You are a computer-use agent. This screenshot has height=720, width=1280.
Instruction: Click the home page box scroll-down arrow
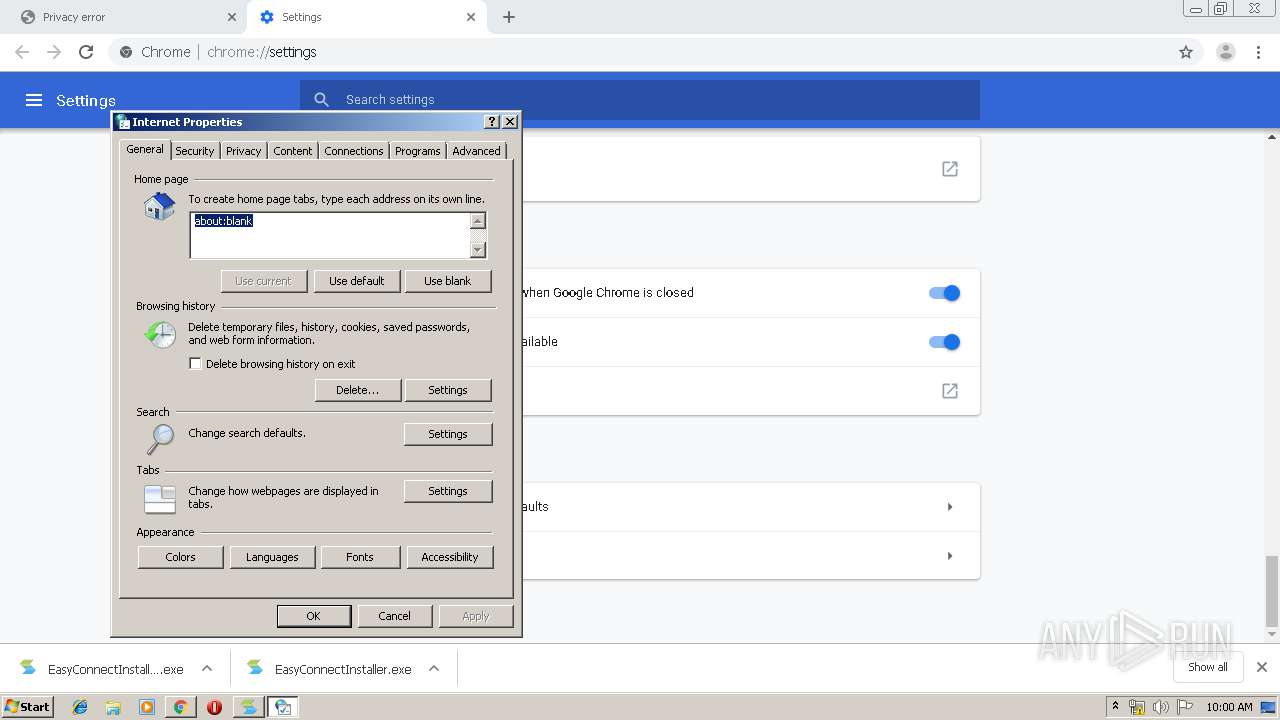(478, 250)
